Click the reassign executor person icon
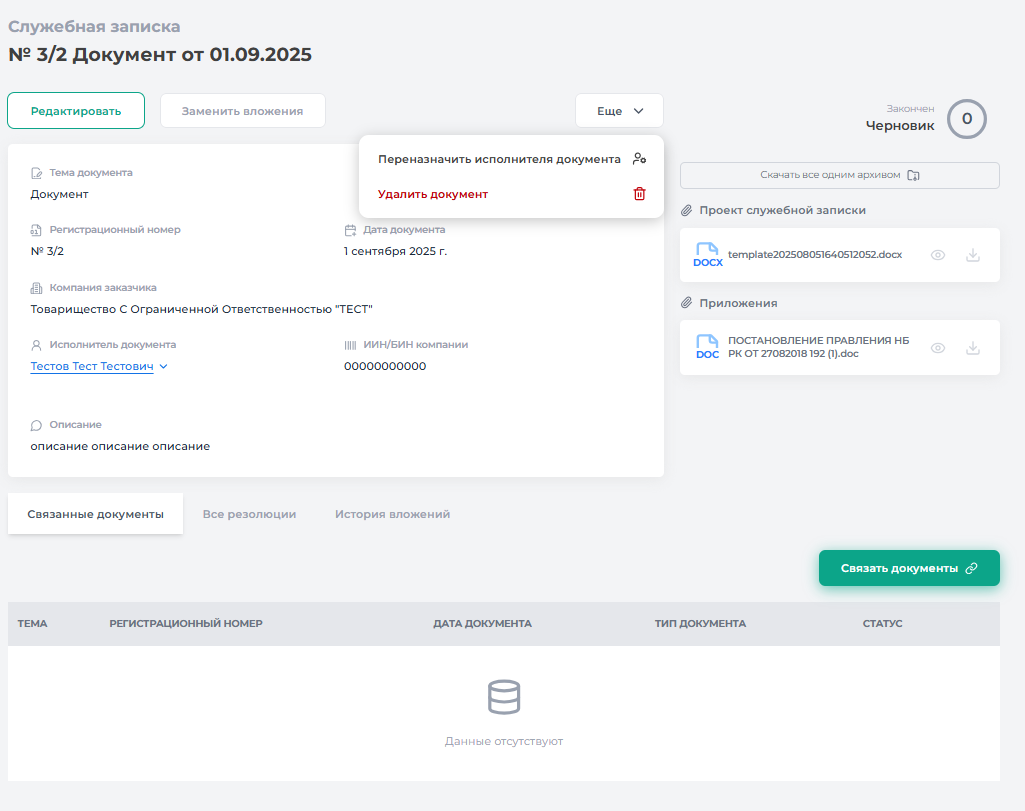 640,159
